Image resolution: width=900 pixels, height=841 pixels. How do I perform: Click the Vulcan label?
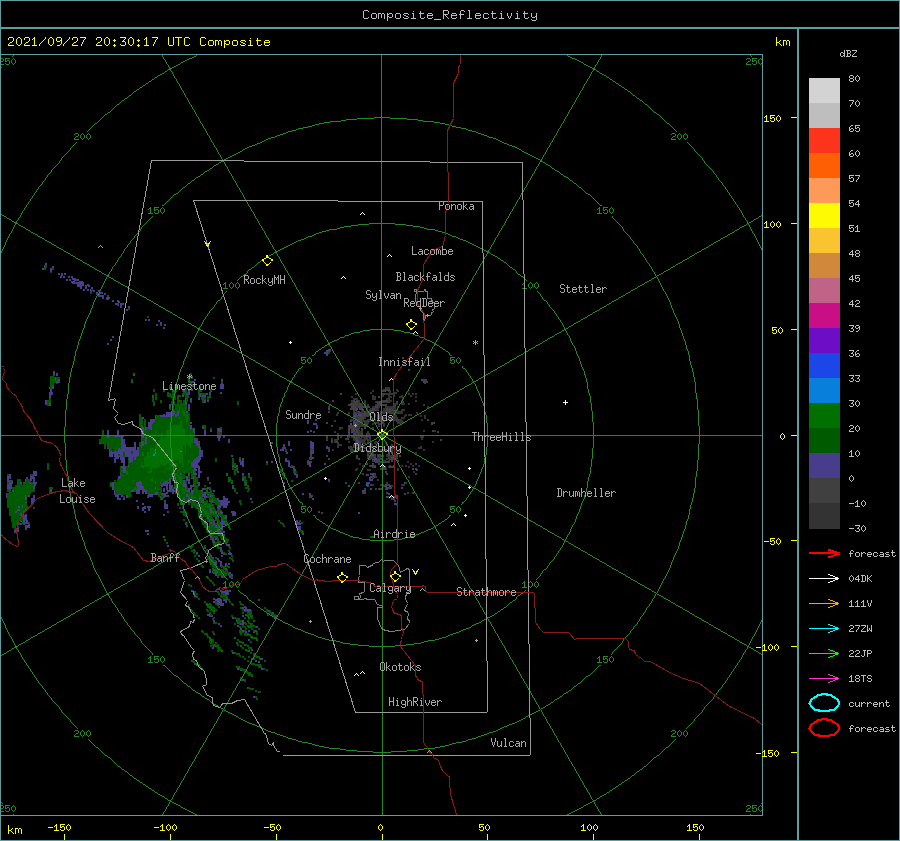point(509,743)
